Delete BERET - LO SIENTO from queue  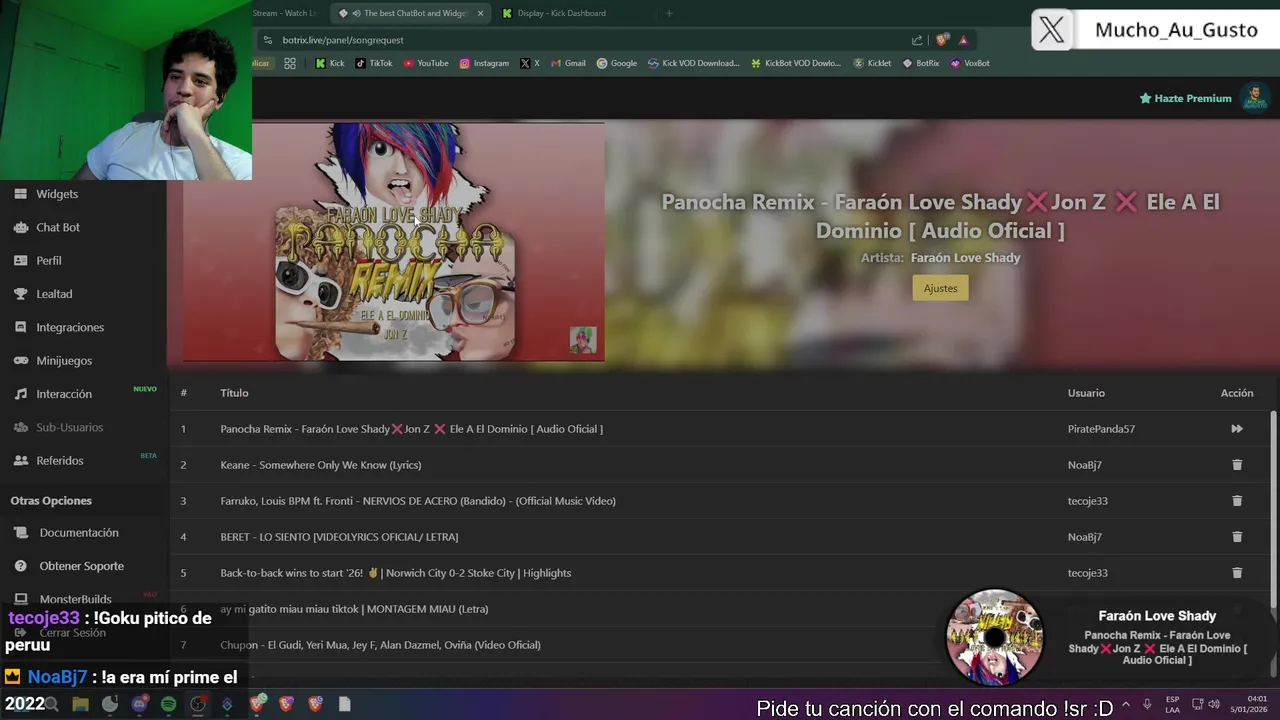point(1237,537)
